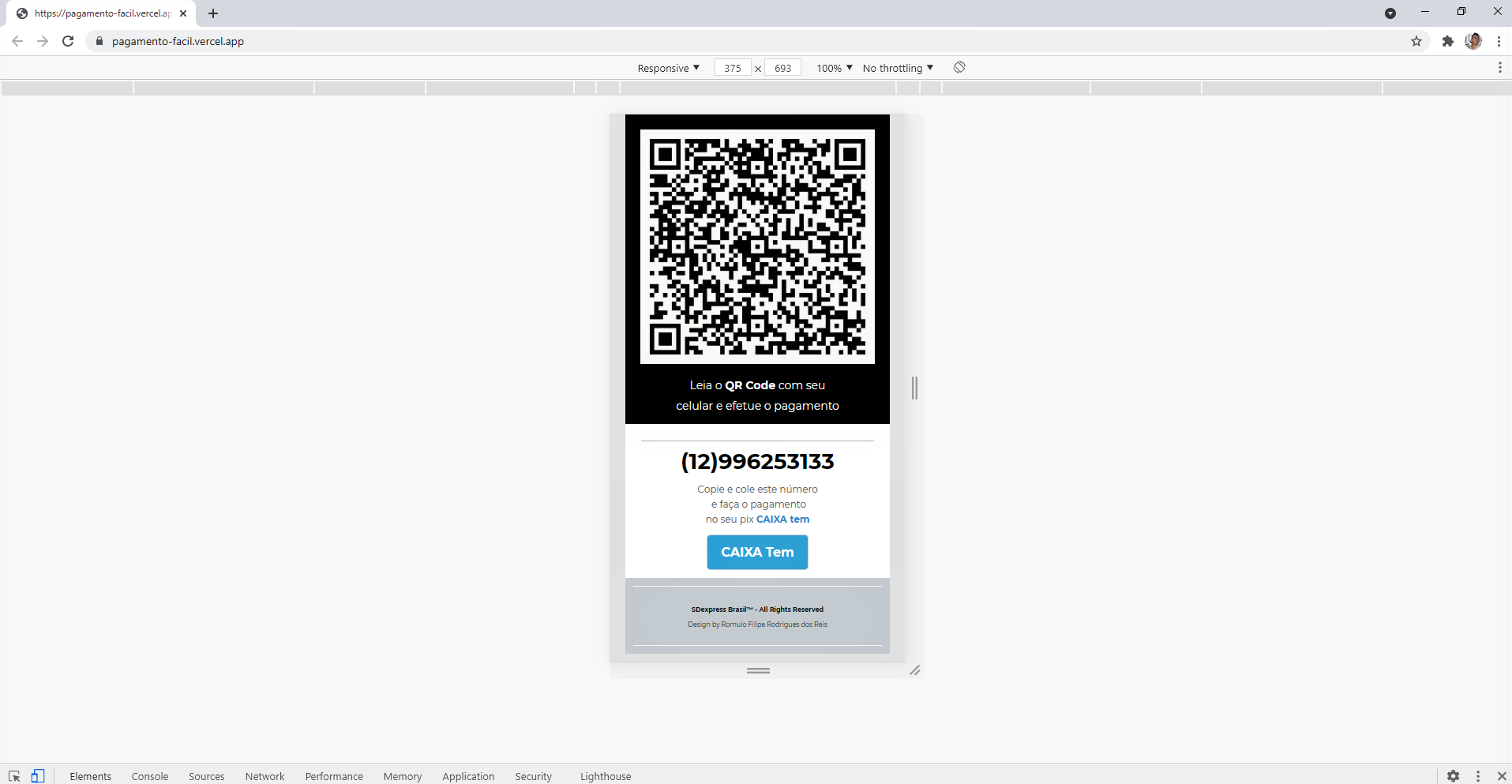Open DevTools settings gear
This screenshot has width=1512, height=784.
(1454, 776)
